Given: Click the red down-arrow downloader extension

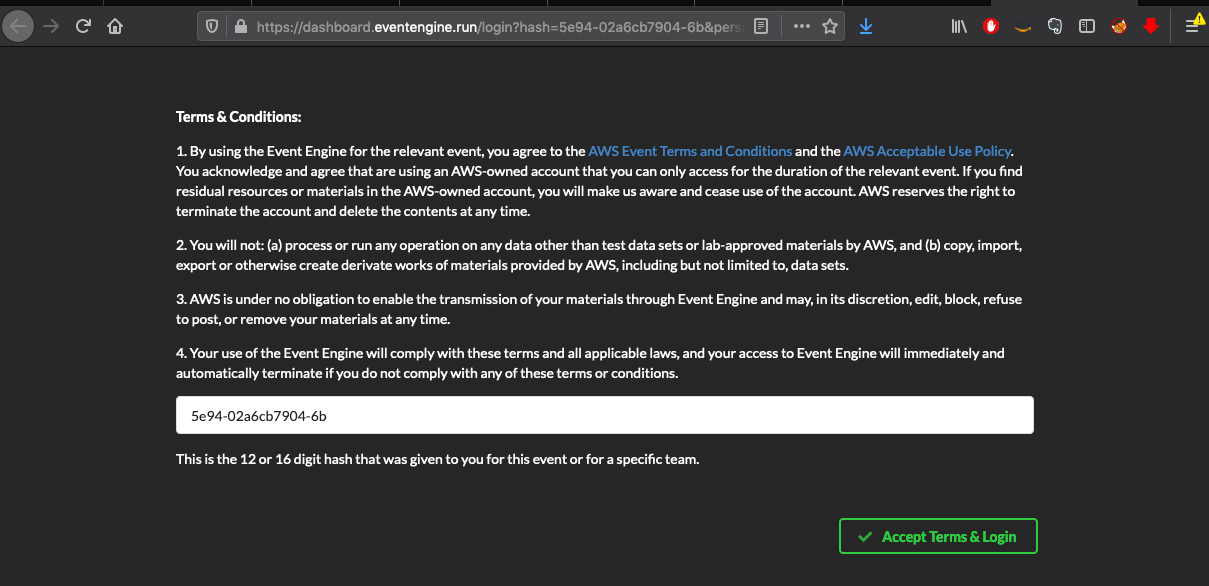Looking at the screenshot, I should [1150, 27].
